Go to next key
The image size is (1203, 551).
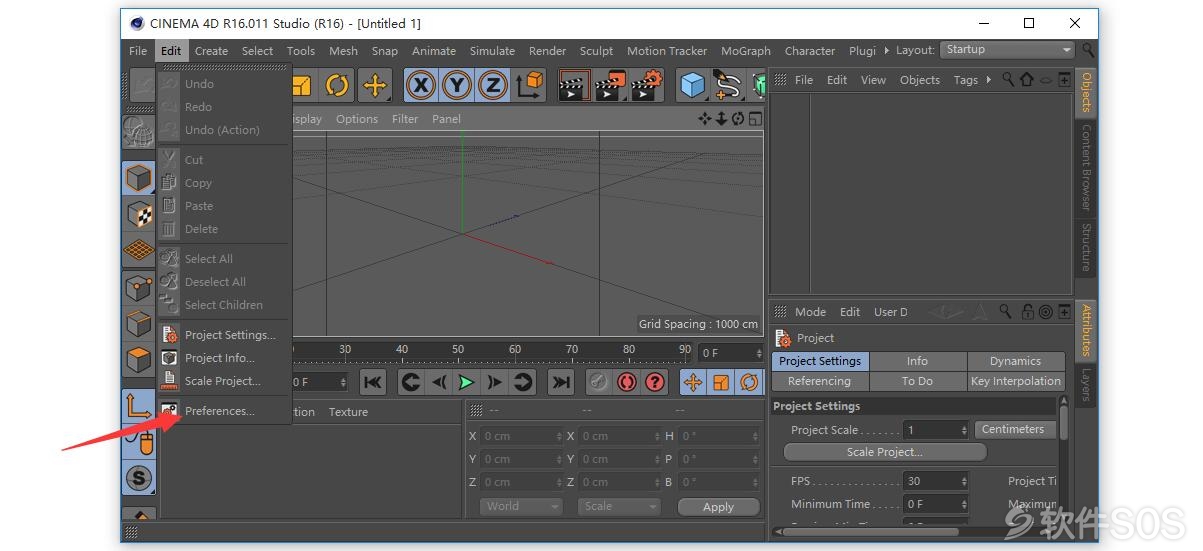pos(523,382)
